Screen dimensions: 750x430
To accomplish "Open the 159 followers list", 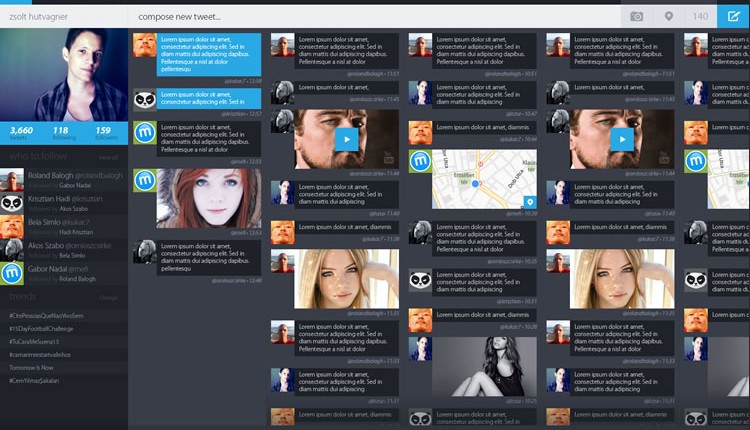I will point(103,134).
